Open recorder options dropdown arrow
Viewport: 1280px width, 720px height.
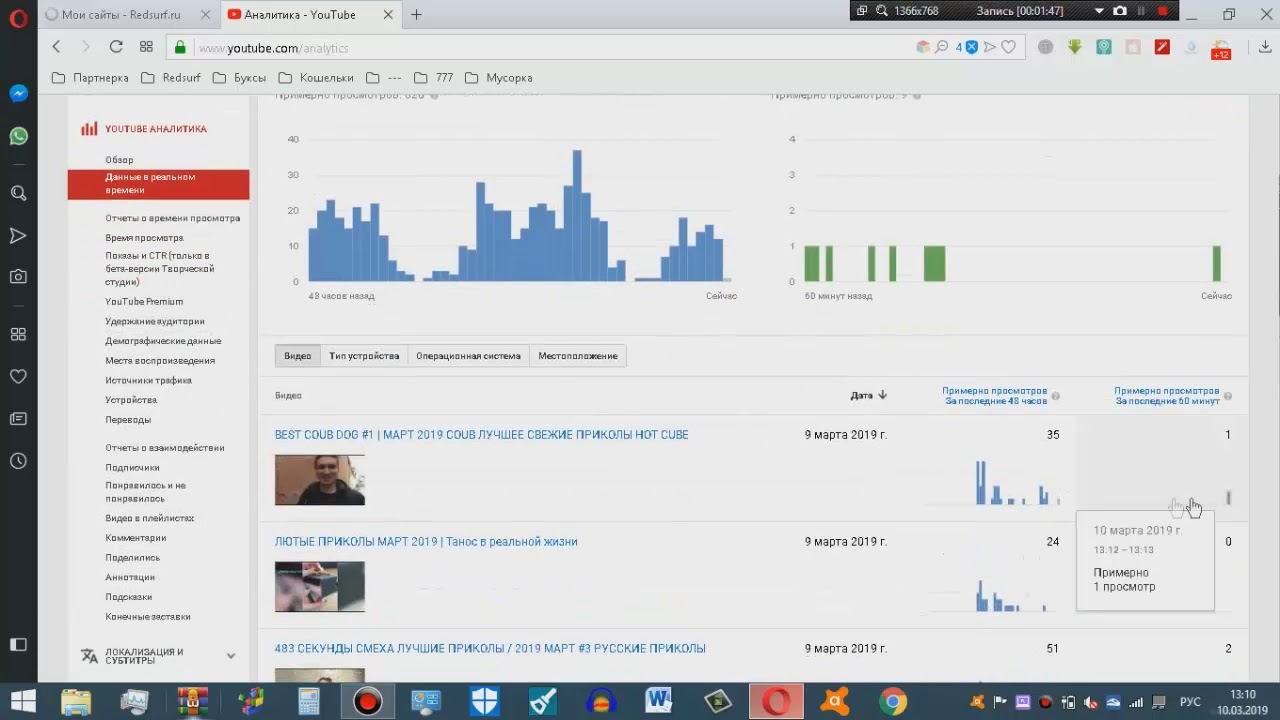pyautogui.click(x=1099, y=11)
